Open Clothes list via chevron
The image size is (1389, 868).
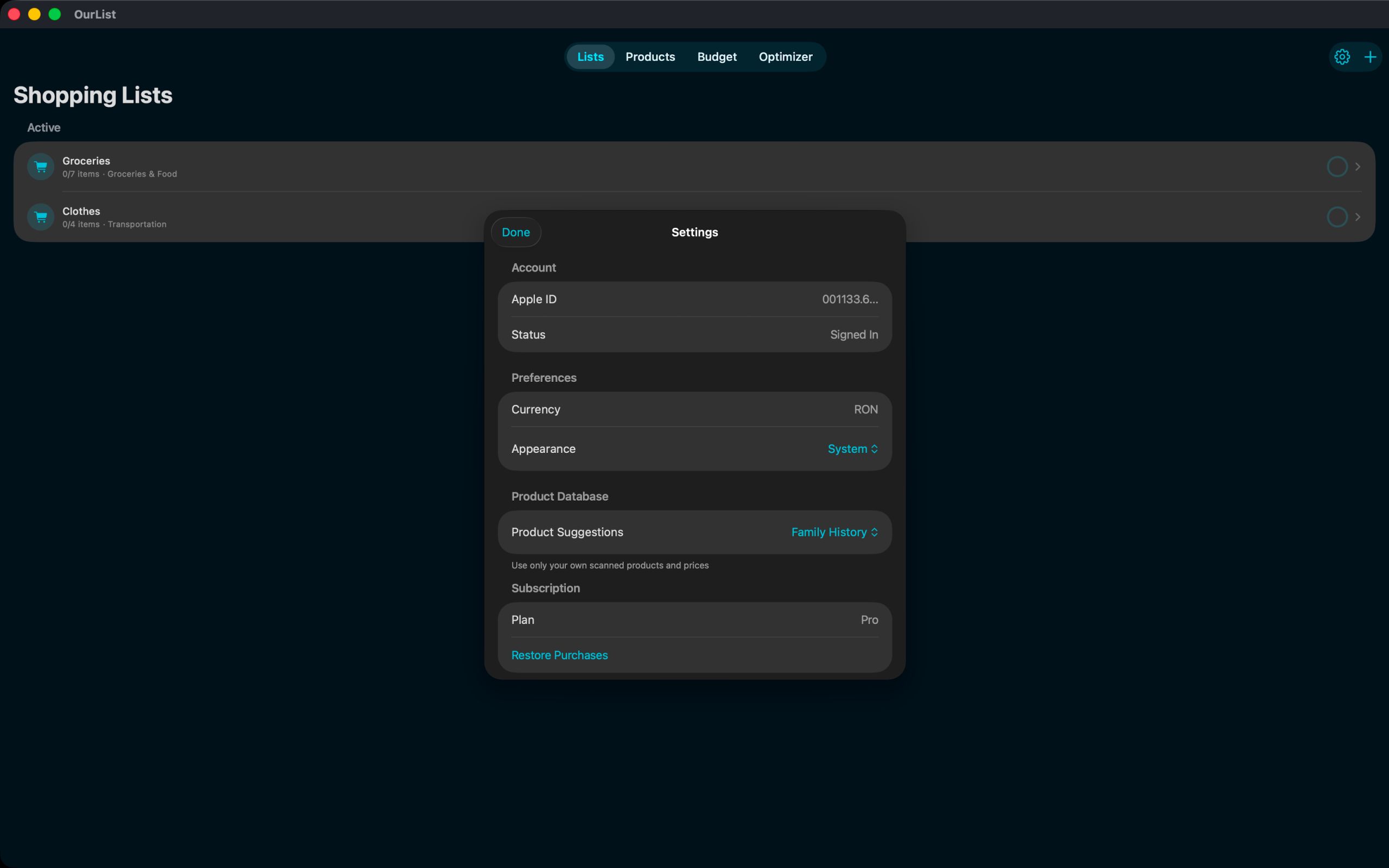[x=1358, y=217]
